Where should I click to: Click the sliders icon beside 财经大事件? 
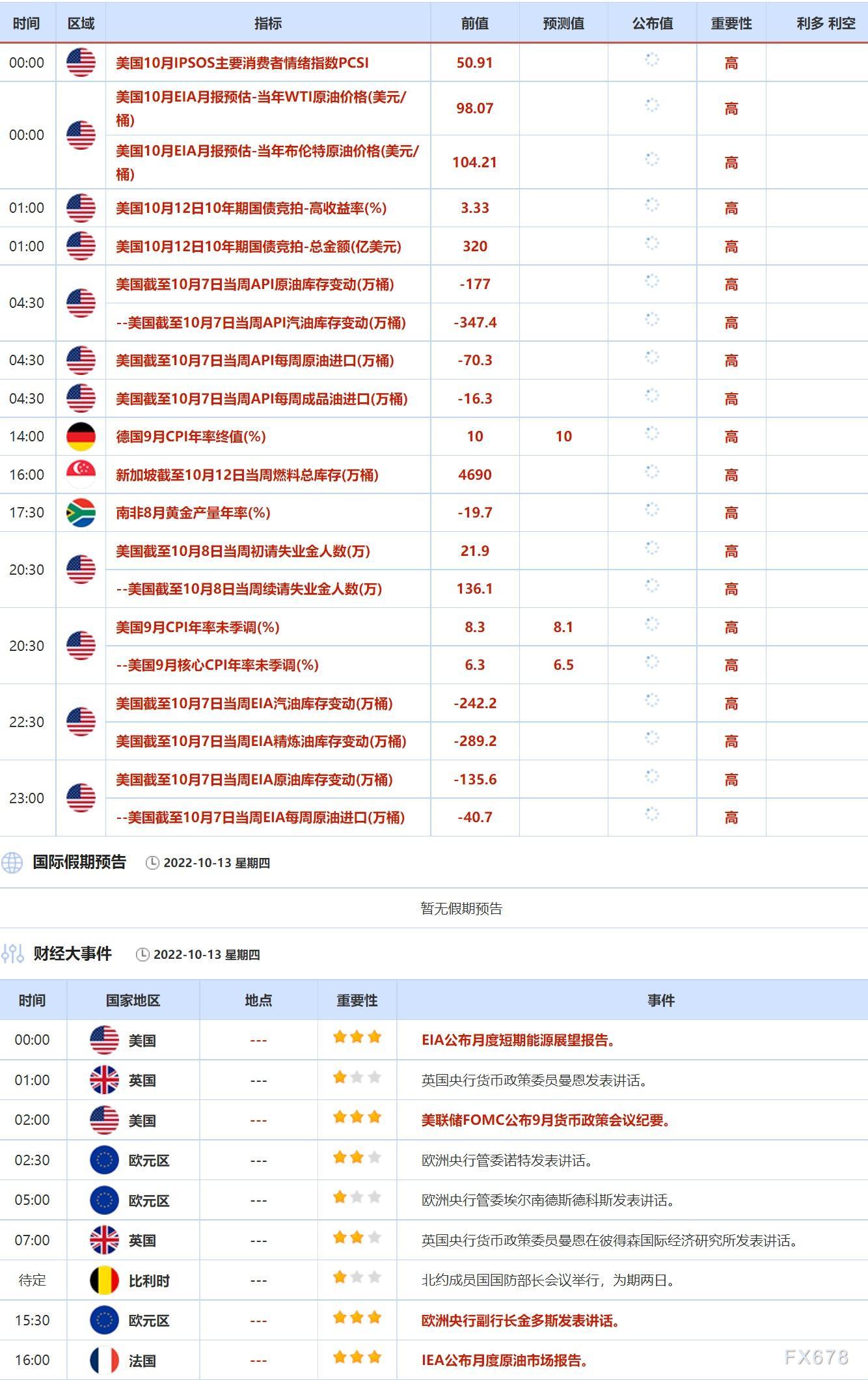point(12,954)
